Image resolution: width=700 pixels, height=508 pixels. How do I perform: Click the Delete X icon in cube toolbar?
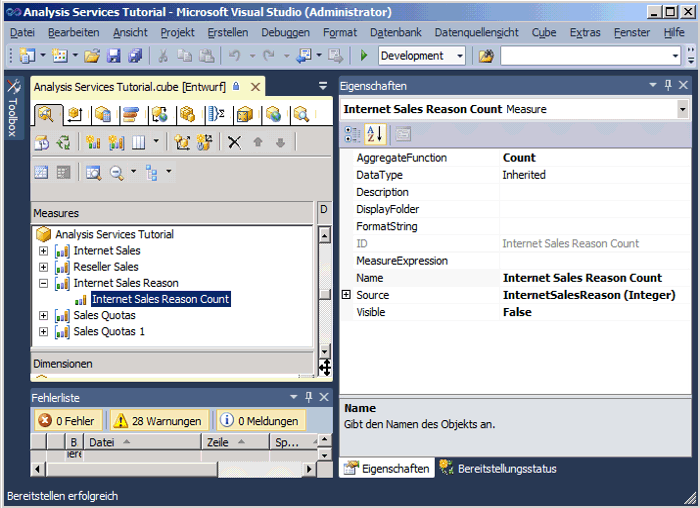(x=234, y=142)
